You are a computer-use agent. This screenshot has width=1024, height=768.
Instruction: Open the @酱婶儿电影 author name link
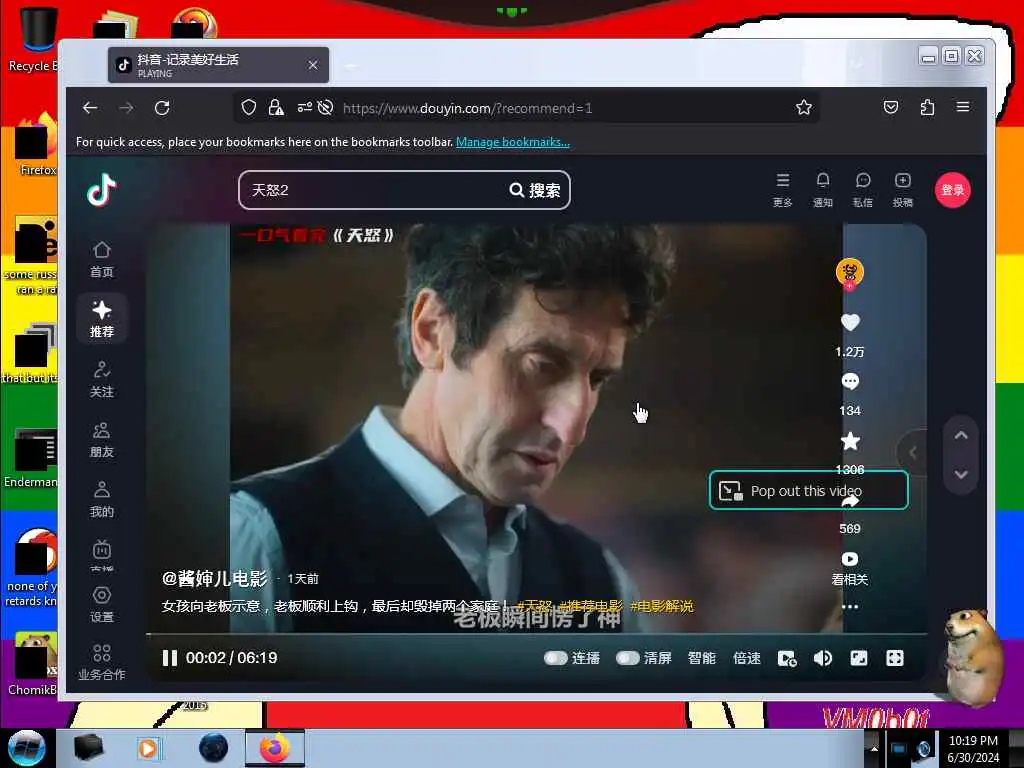215,578
